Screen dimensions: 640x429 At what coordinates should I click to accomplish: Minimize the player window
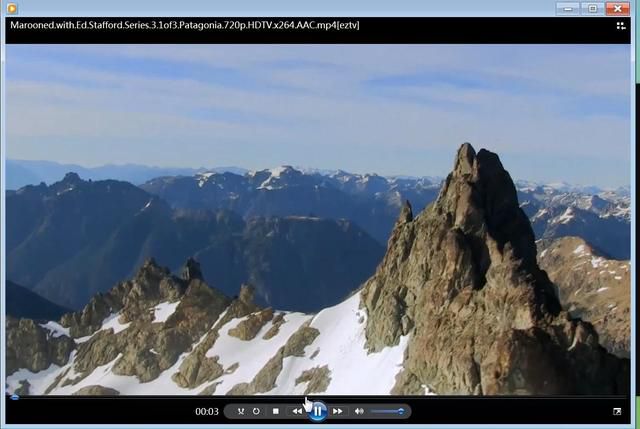pos(568,9)
